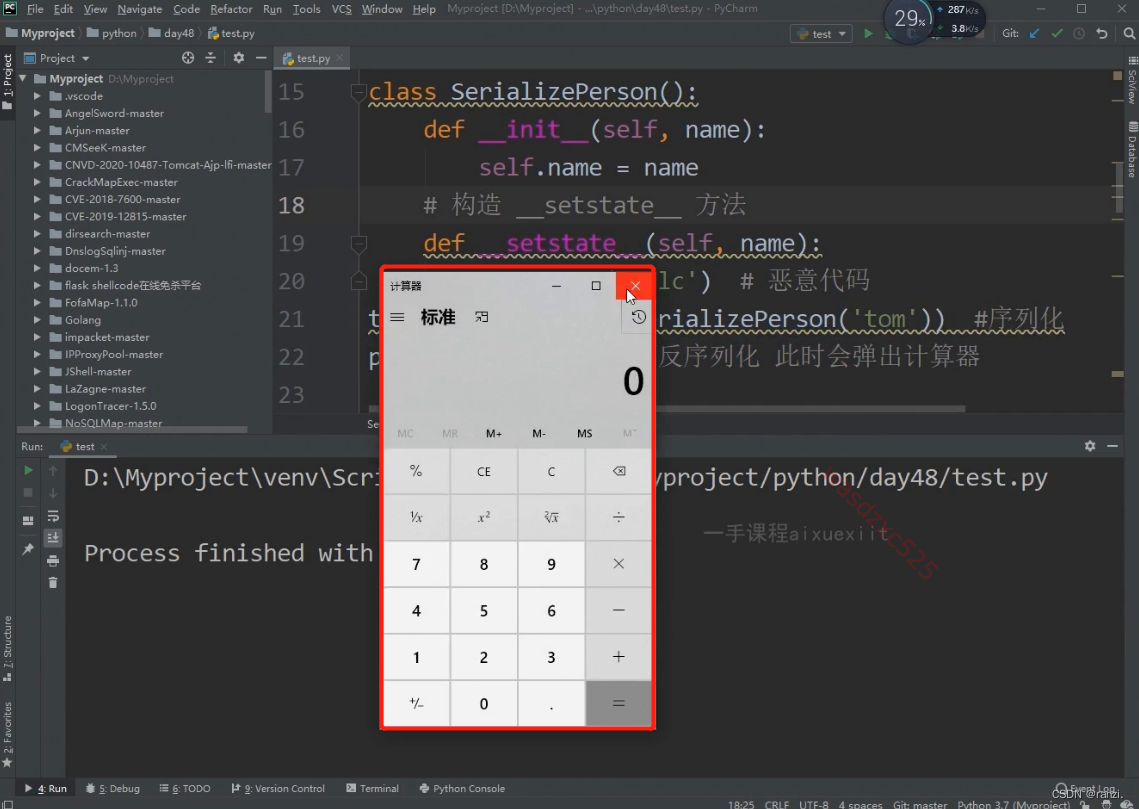Click the python breadcrumb
Image resolution: width=1139 pixels, height=809 pixels.
[111, 33]
